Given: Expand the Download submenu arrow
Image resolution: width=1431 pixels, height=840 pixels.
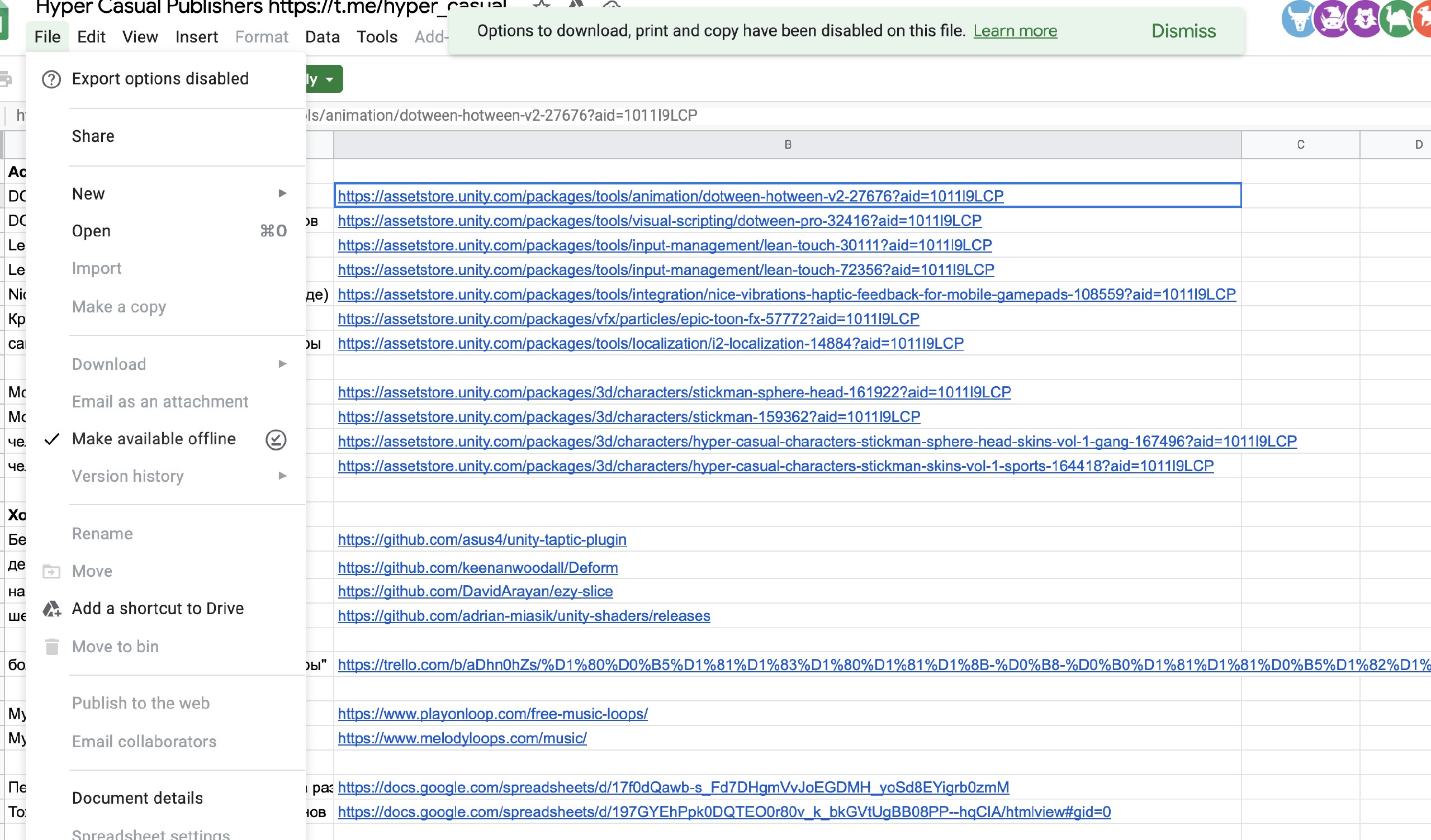Looking at the screenshot, I should click(282, 364).
